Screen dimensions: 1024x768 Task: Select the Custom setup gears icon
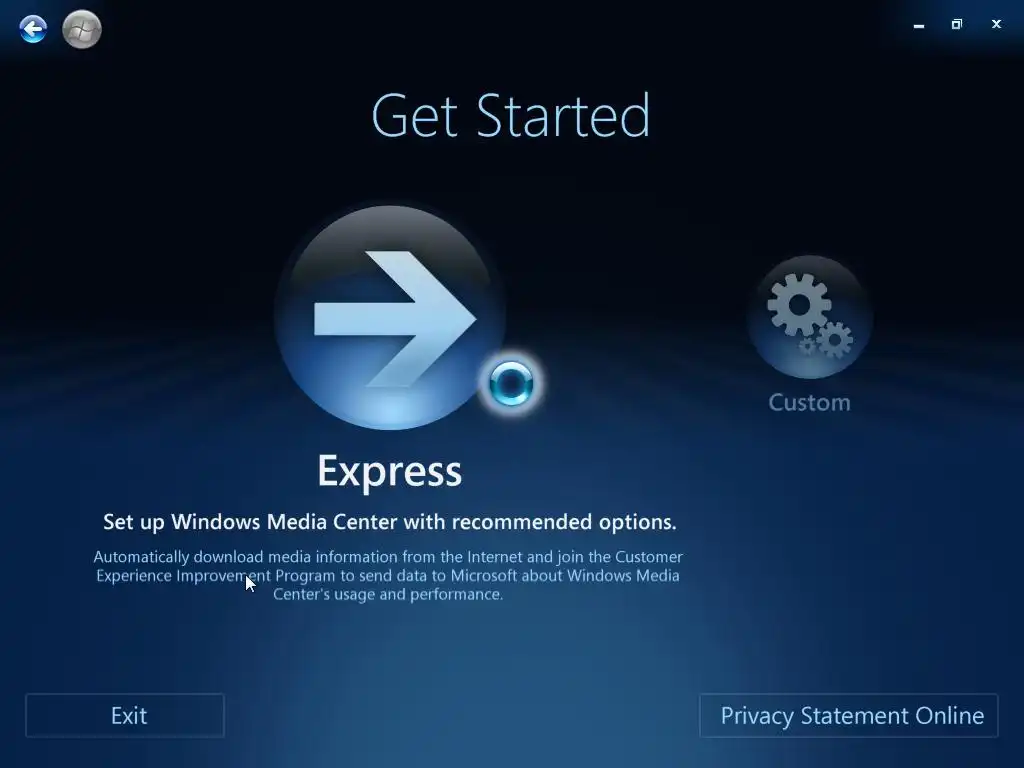[810, 317]
